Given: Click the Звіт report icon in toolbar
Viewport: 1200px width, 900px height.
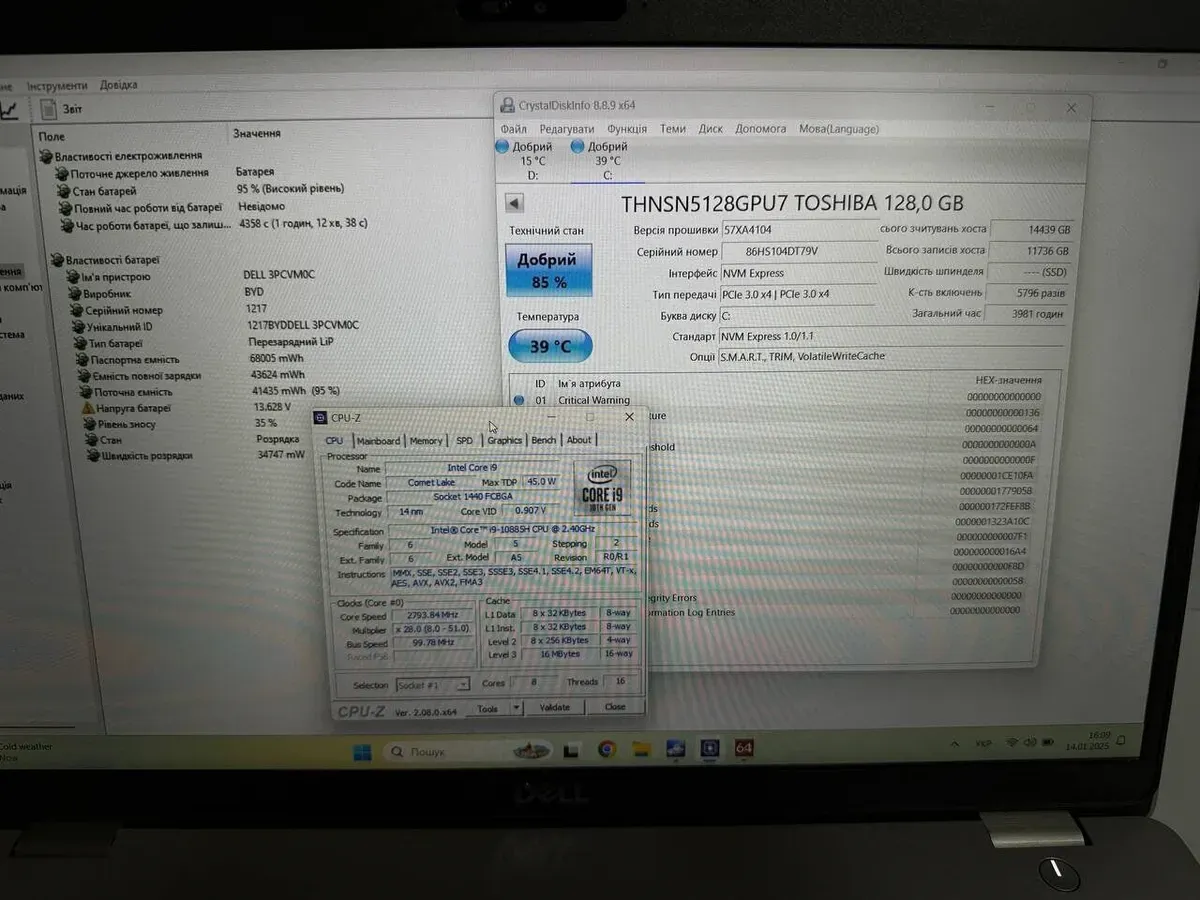Looking at the screenshot, I should tap(49, 109).
